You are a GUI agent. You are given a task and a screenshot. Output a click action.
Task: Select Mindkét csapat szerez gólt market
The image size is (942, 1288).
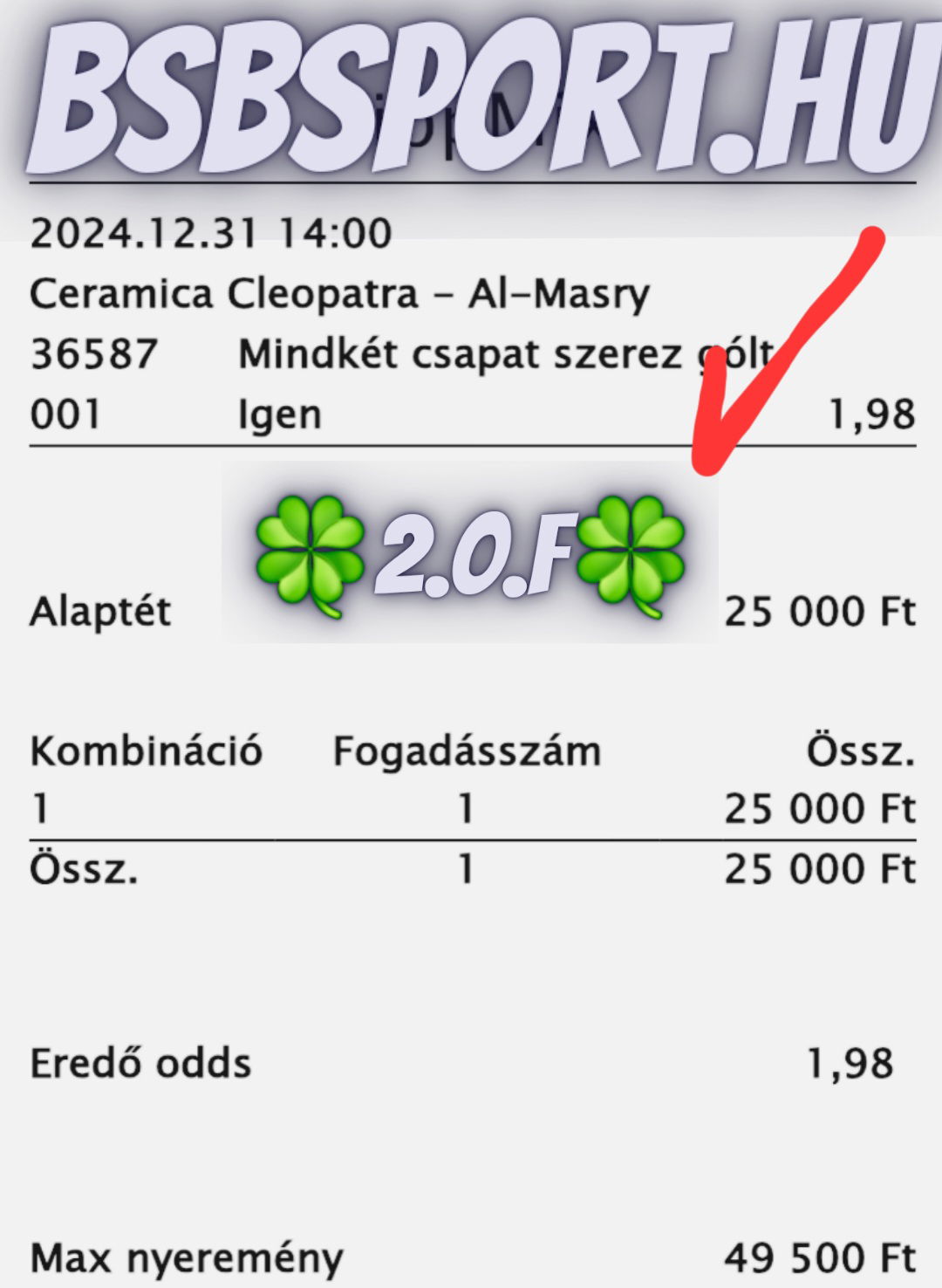click(505, 355)
